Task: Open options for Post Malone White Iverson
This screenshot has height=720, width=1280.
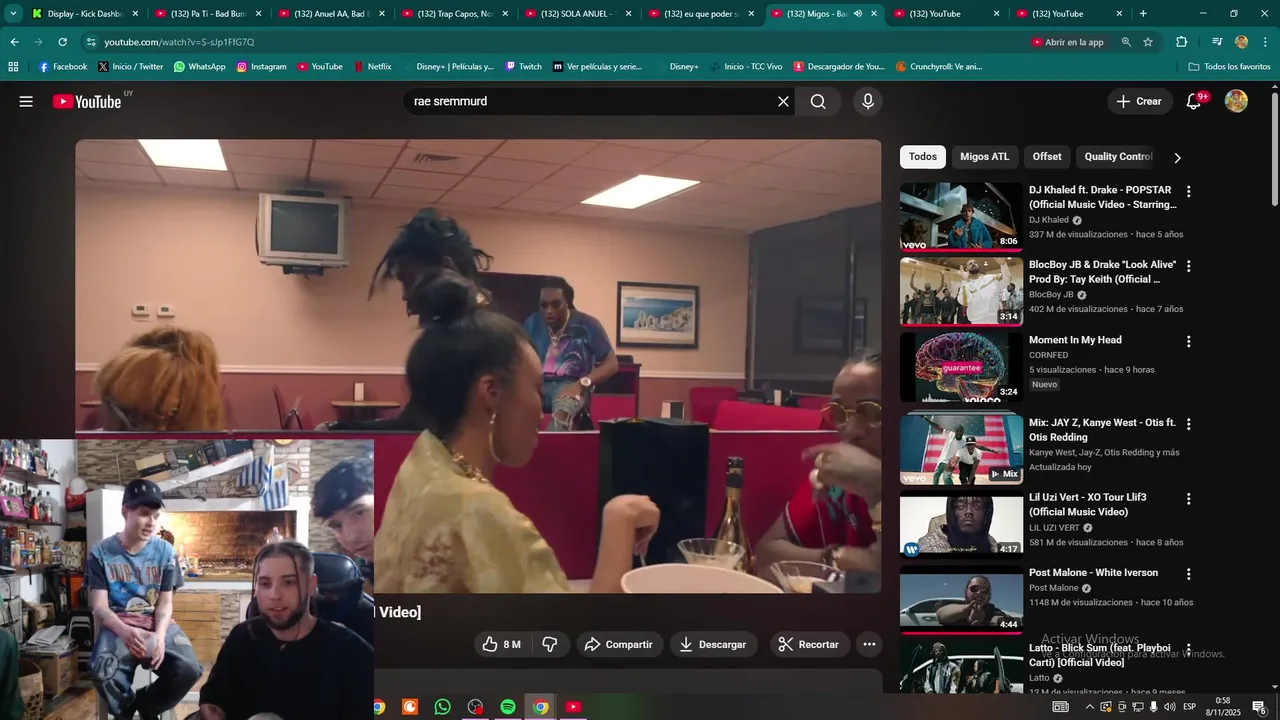Action: point(1188,574)
